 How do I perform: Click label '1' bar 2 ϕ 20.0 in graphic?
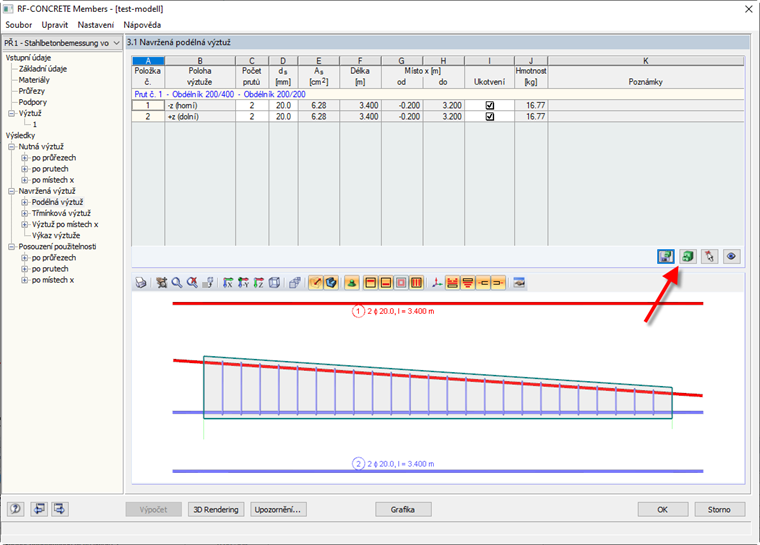click(x=393, y=311)
